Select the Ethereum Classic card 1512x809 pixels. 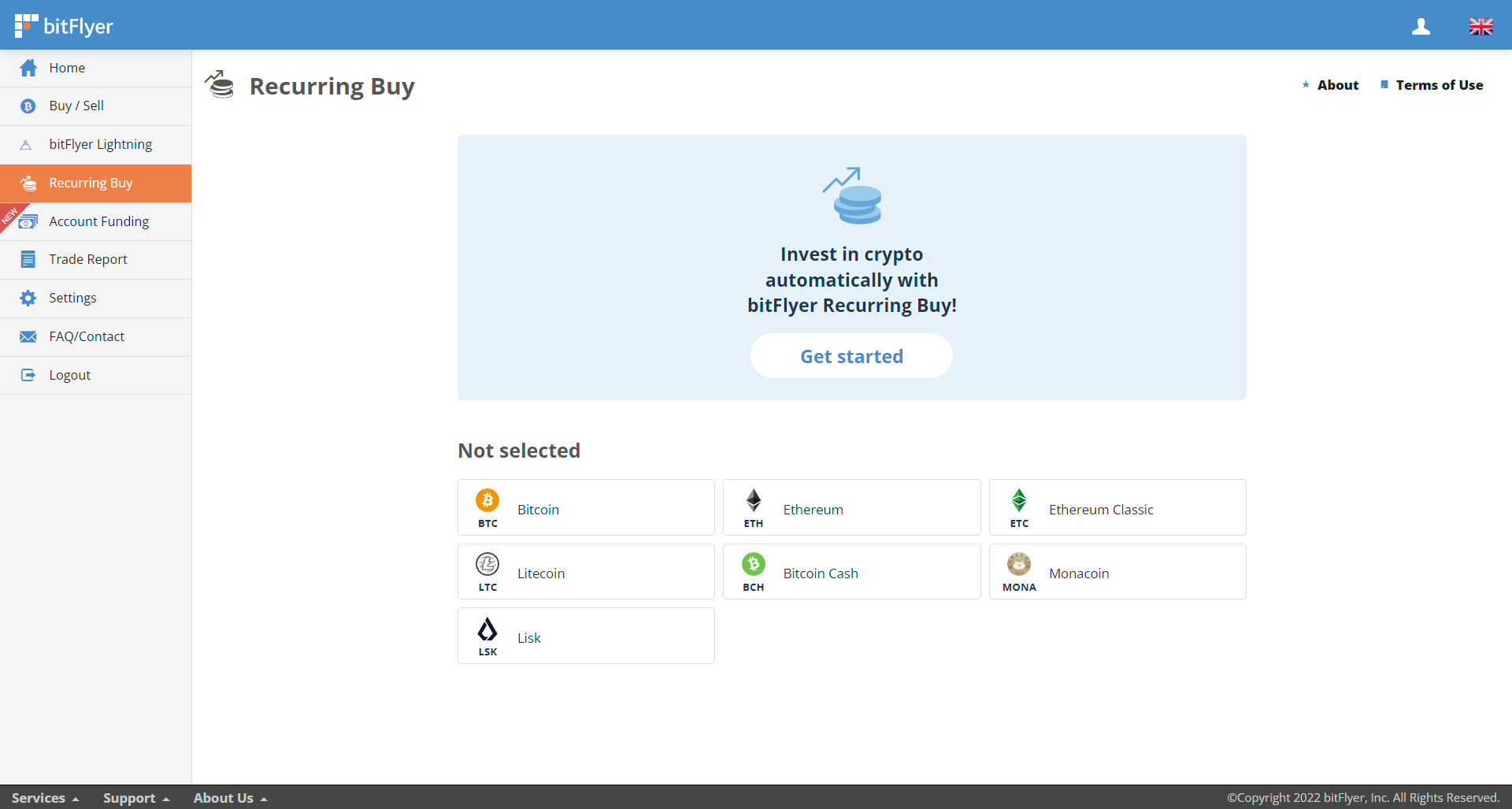(1117, 507)
